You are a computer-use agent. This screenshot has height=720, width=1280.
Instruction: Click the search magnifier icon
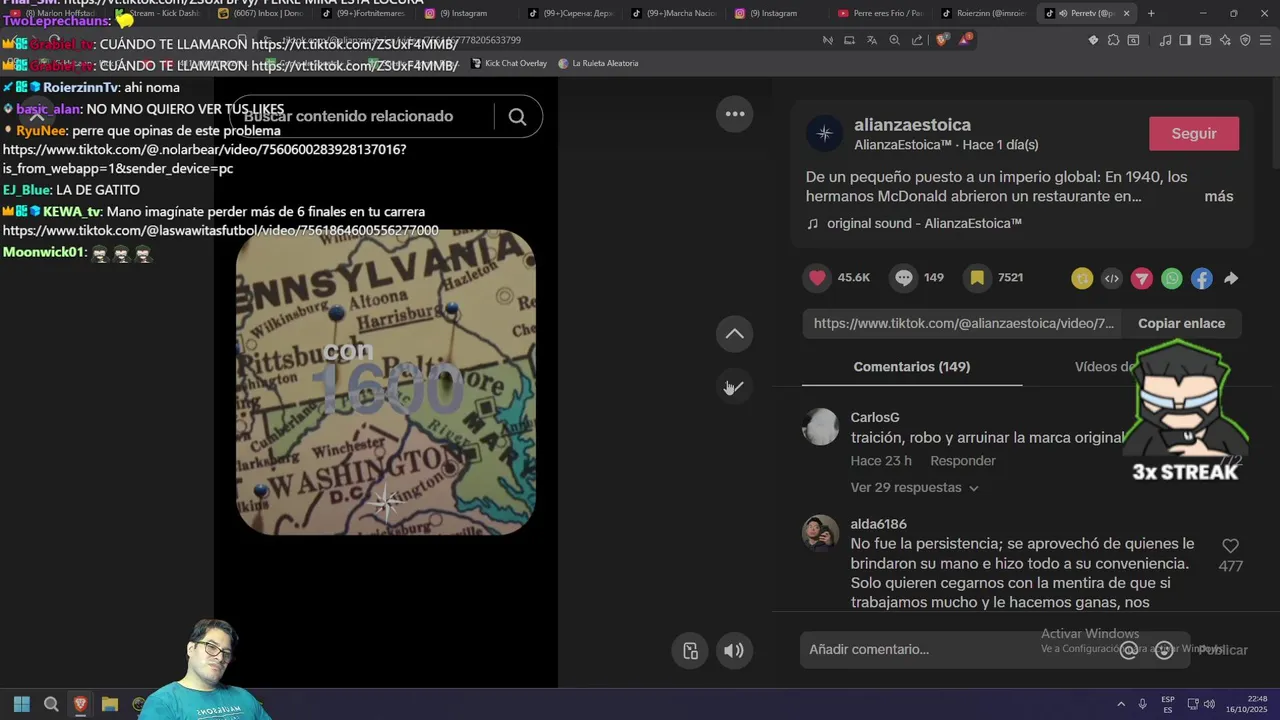click(x=517, y=117)
